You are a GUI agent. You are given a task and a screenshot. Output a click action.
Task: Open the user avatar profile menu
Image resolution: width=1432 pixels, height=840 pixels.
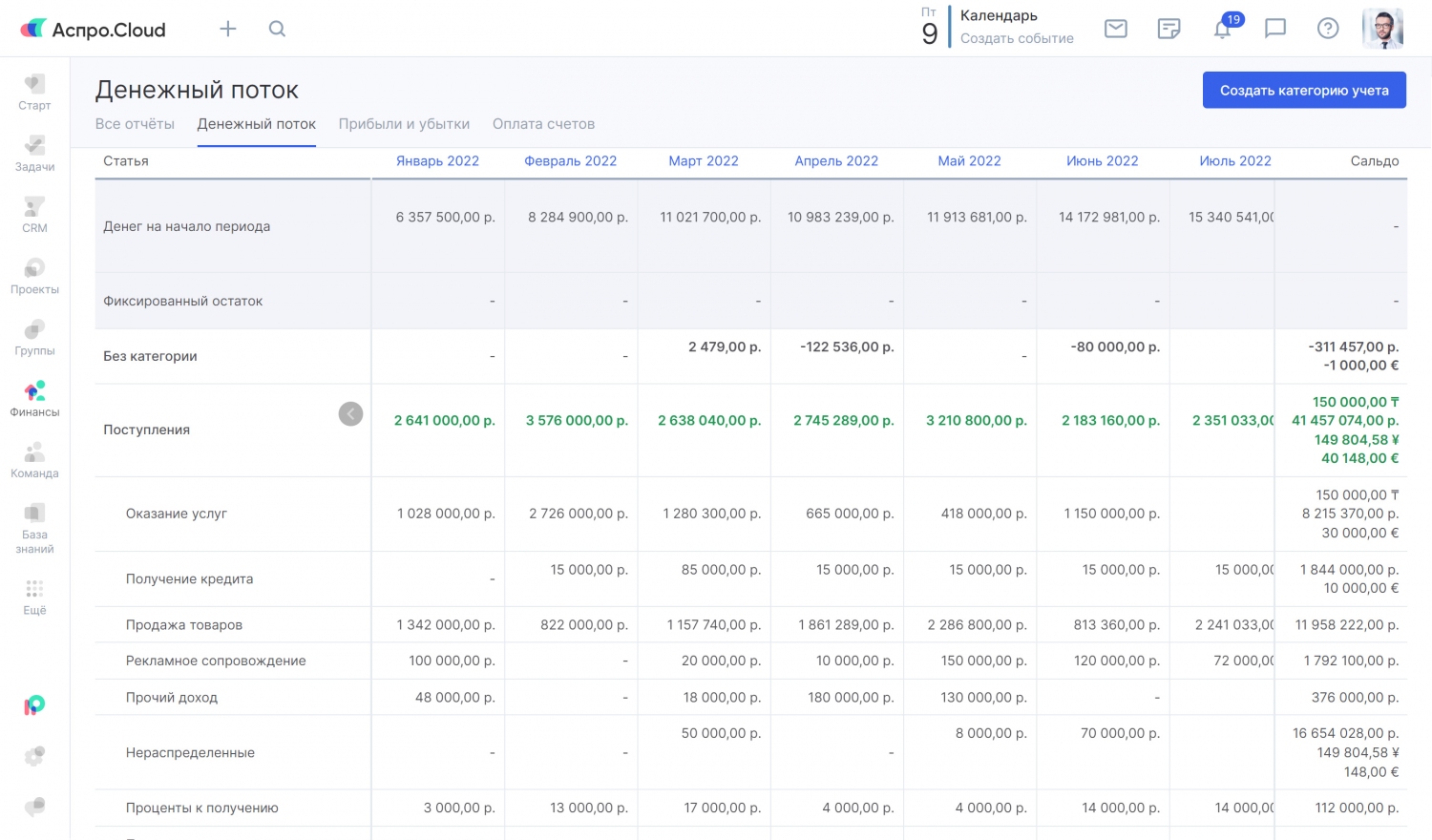[1381, 29]
